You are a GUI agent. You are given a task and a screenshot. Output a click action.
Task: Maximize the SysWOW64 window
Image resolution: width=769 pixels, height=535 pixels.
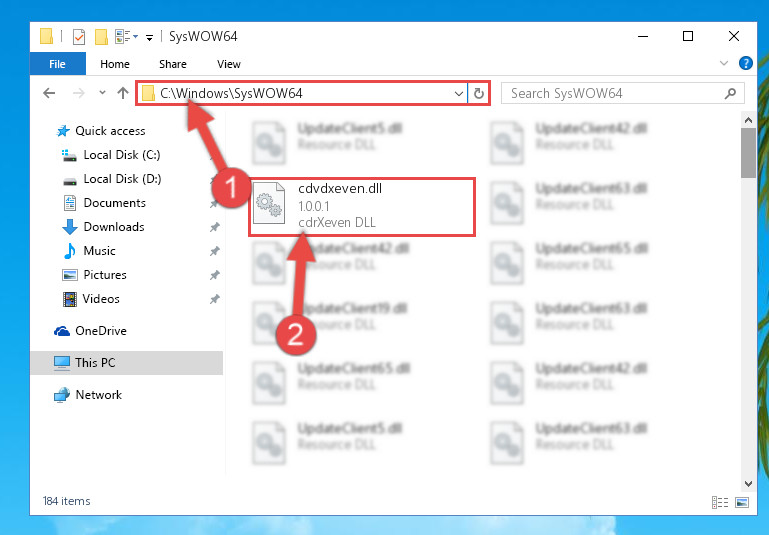[688, 36]
